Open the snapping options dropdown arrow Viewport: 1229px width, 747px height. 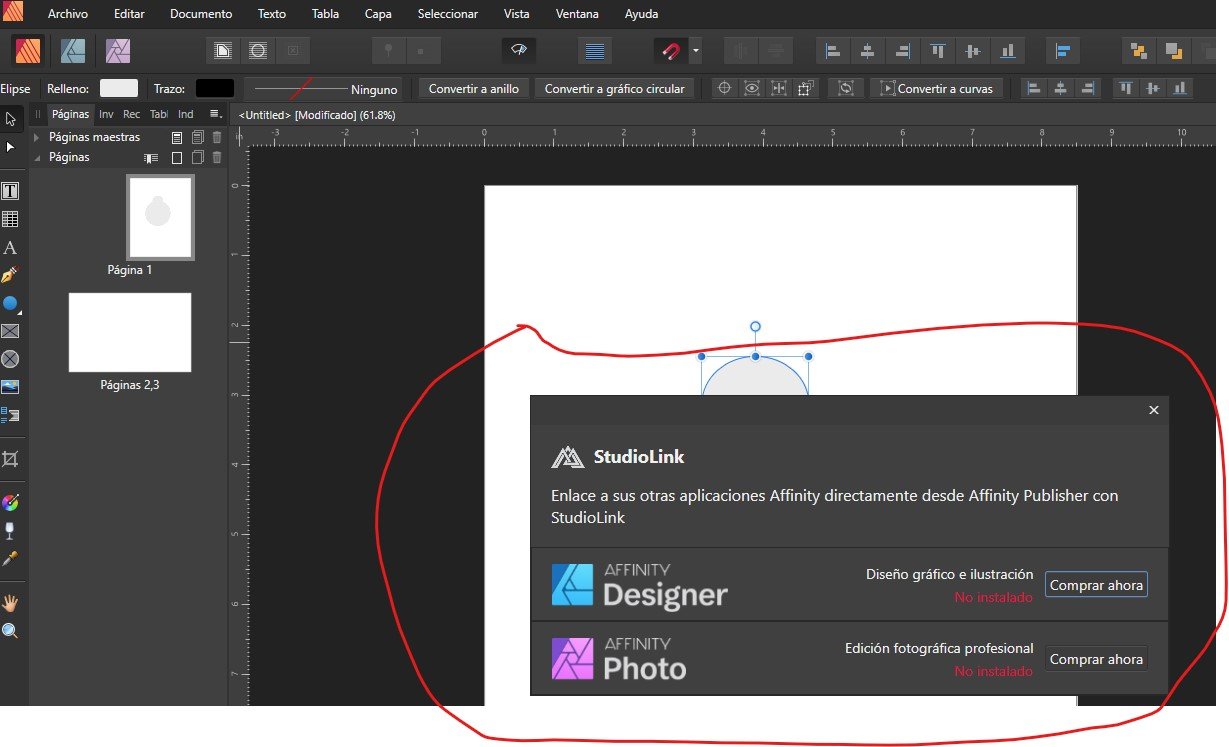pyautogui.click(x=695, y=51)
